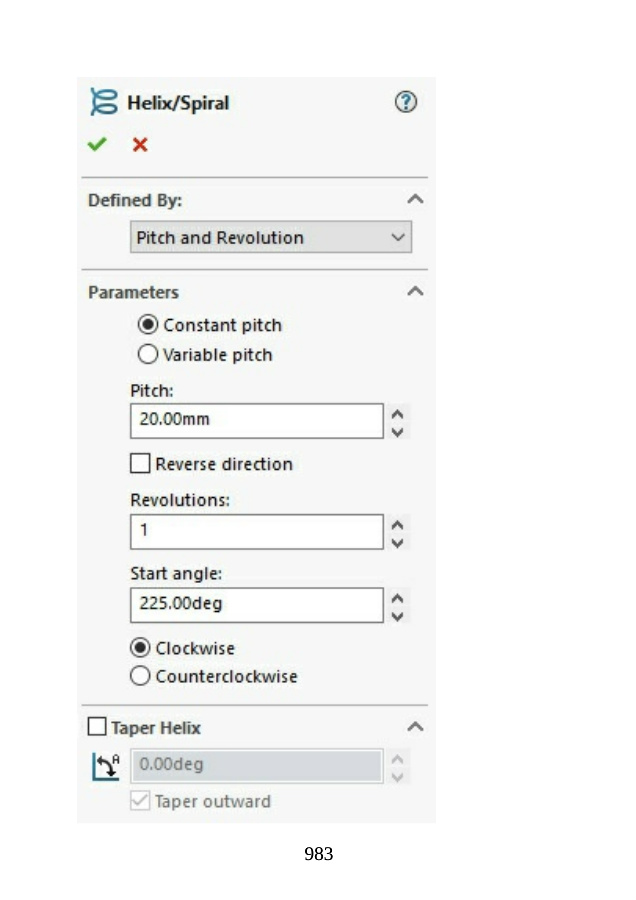Increase the Pitch value with up arrow

(x=398, y=413)
